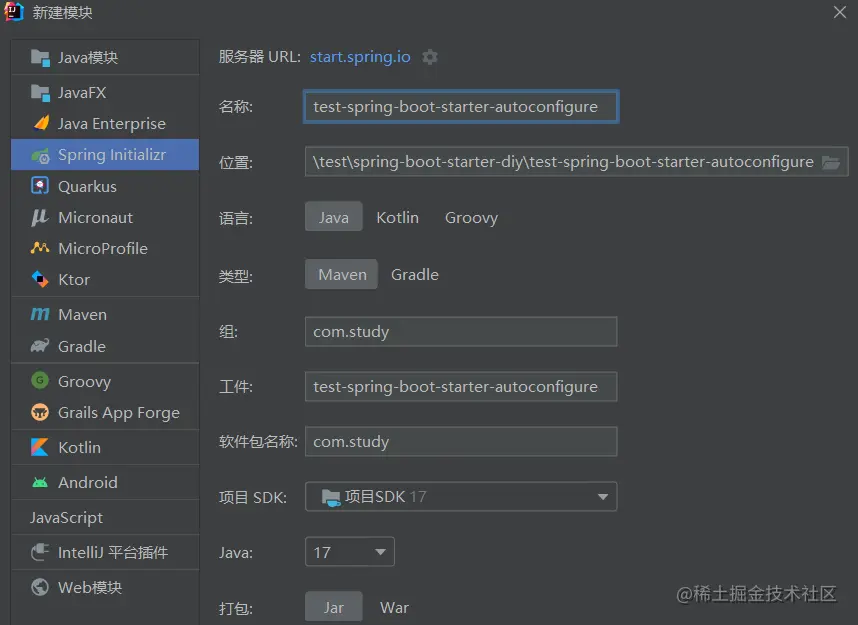858x625 pixels.
Task: Click the green Groovy G icon
Action: point(40,380)
